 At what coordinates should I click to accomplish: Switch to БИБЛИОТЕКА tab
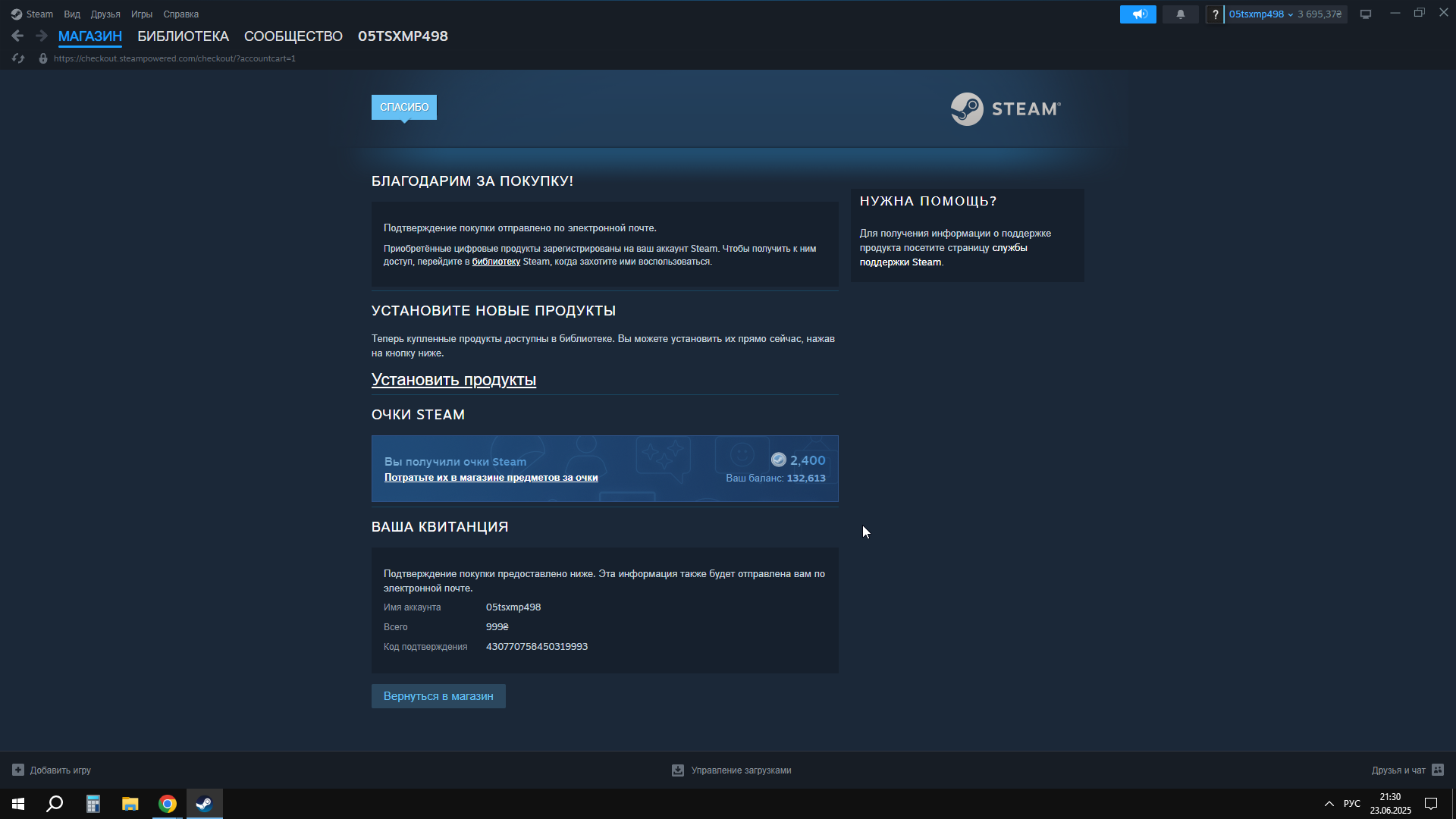[183, 36]
